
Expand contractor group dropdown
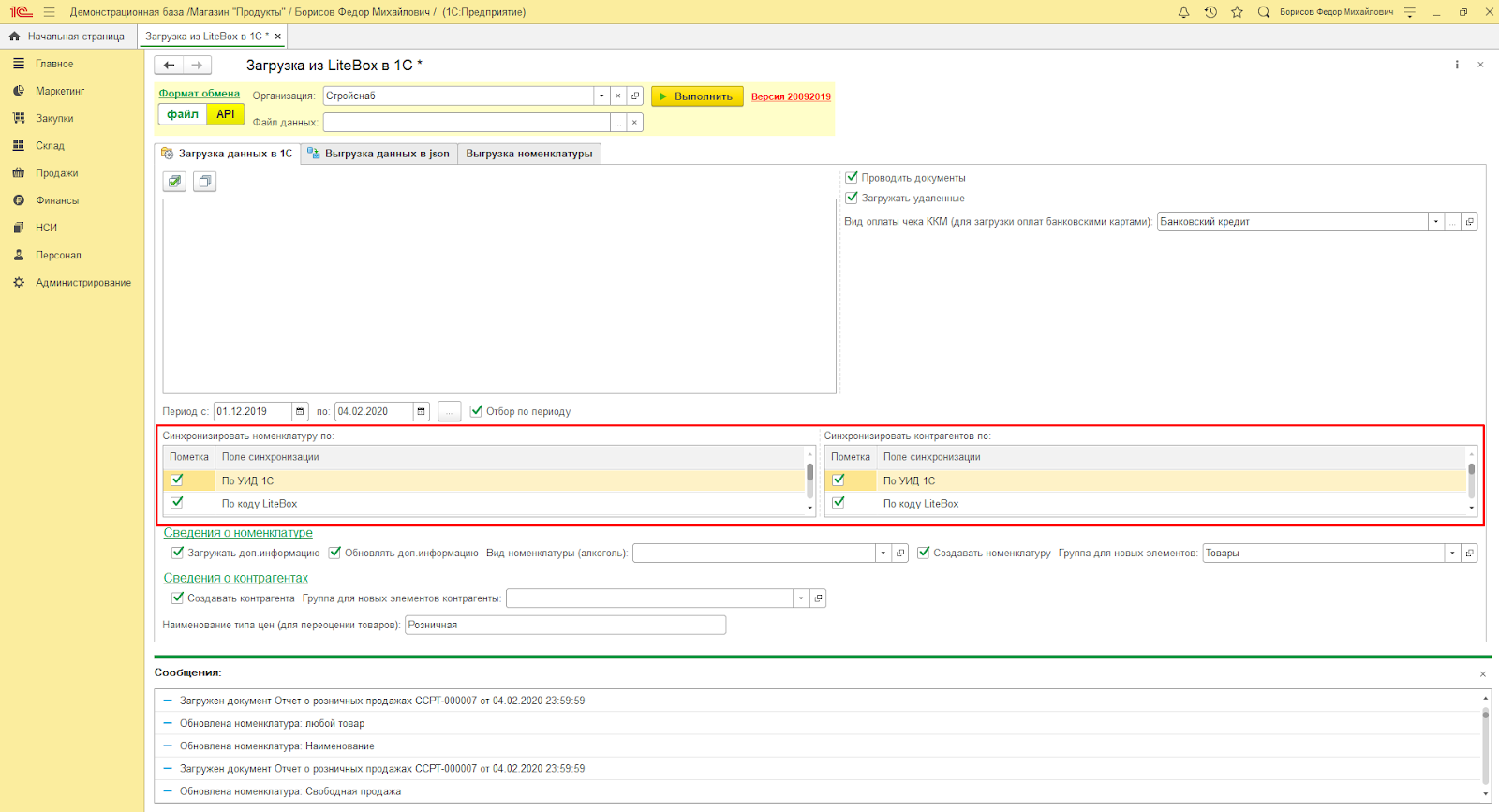click(x=800, y=598)
